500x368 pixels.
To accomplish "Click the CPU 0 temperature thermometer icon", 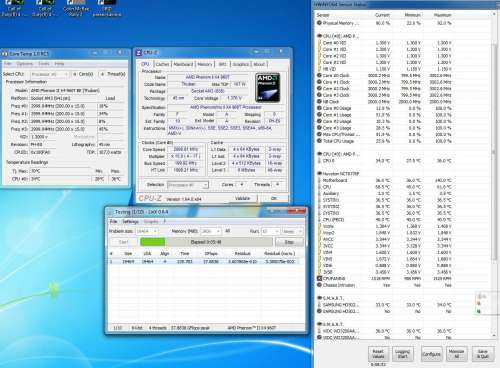I will [x=320, y=161].
